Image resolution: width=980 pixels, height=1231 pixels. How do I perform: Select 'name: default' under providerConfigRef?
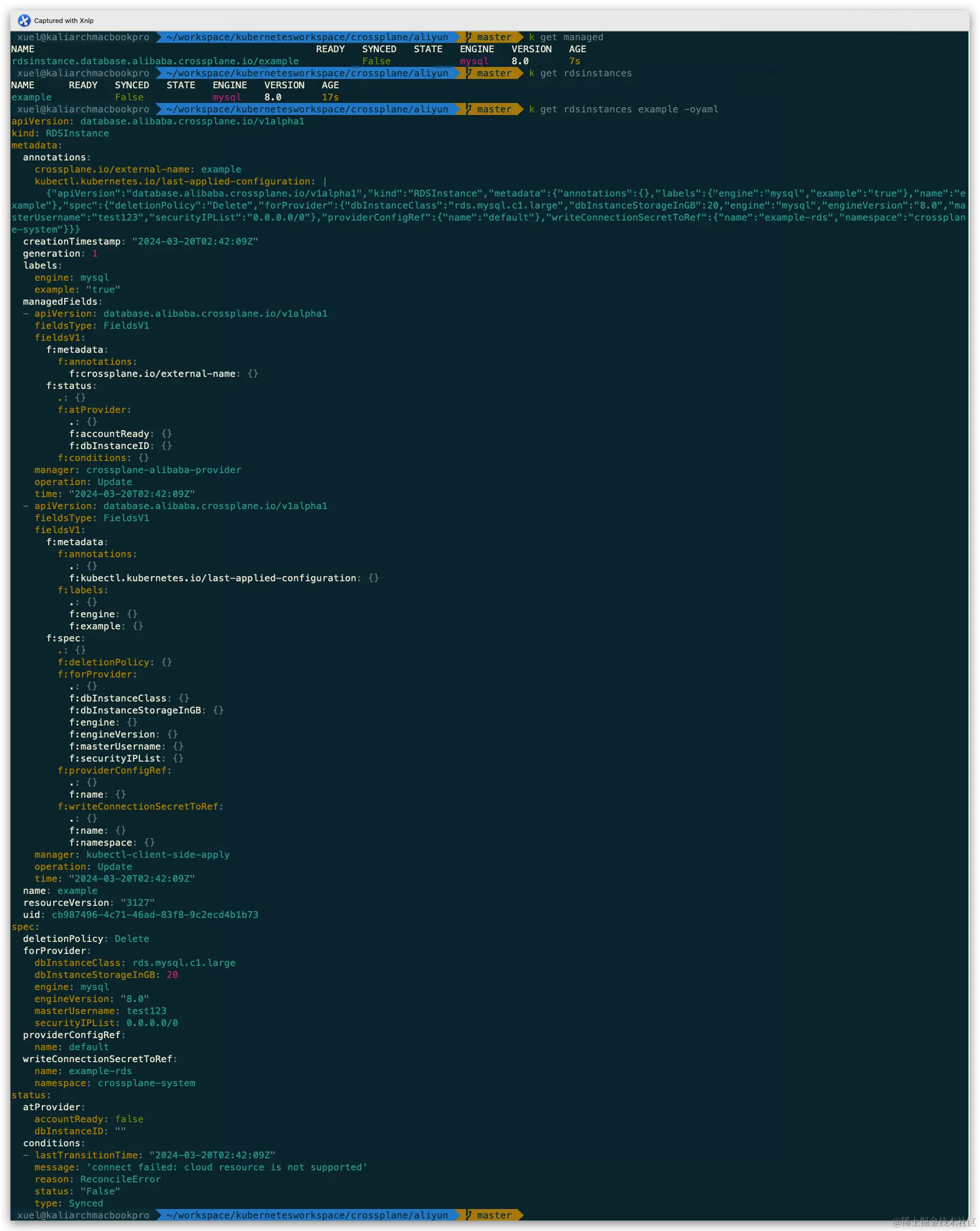[72, 1046]
